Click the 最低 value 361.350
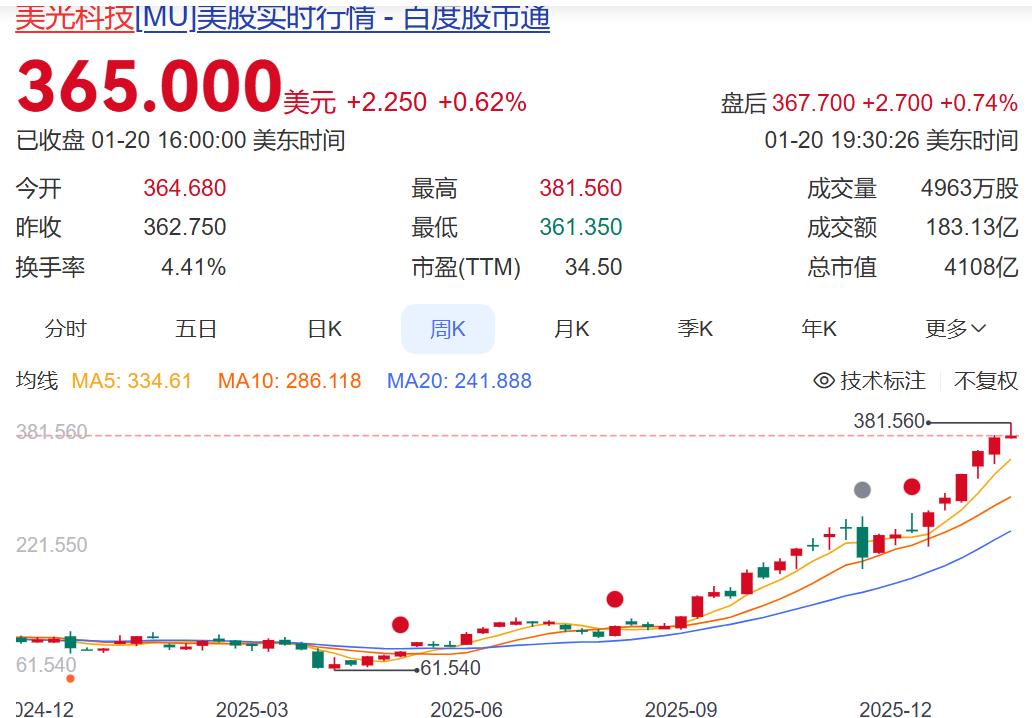Viewport: 1032px width, 718px height. pos(580,227)
